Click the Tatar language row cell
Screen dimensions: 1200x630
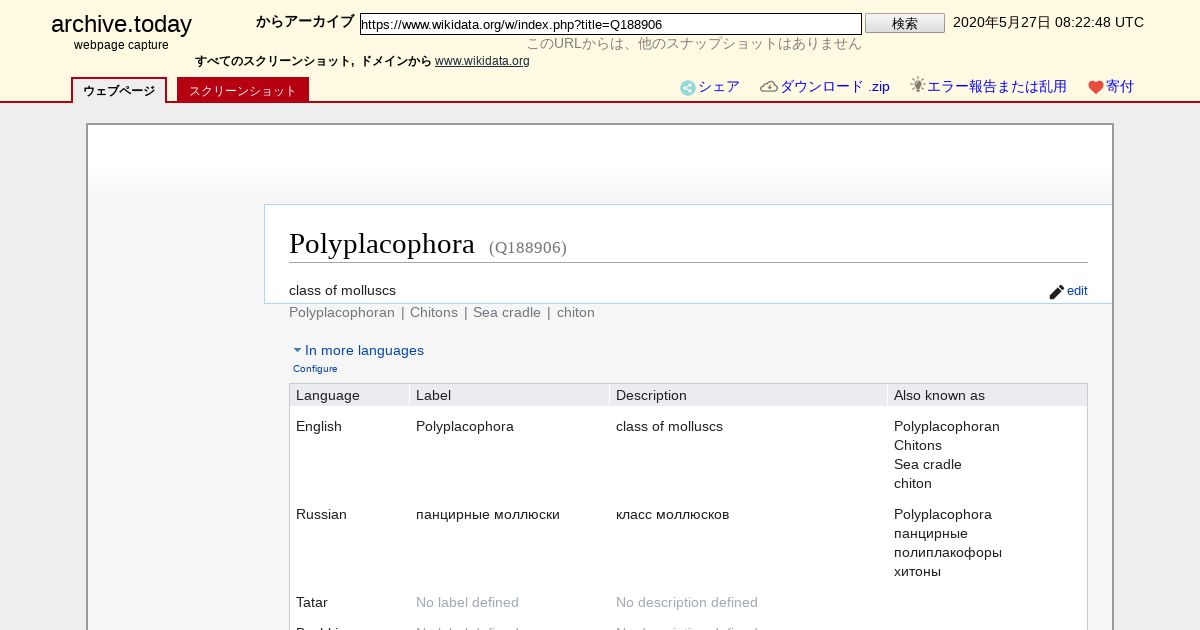[x=312, y=603]
